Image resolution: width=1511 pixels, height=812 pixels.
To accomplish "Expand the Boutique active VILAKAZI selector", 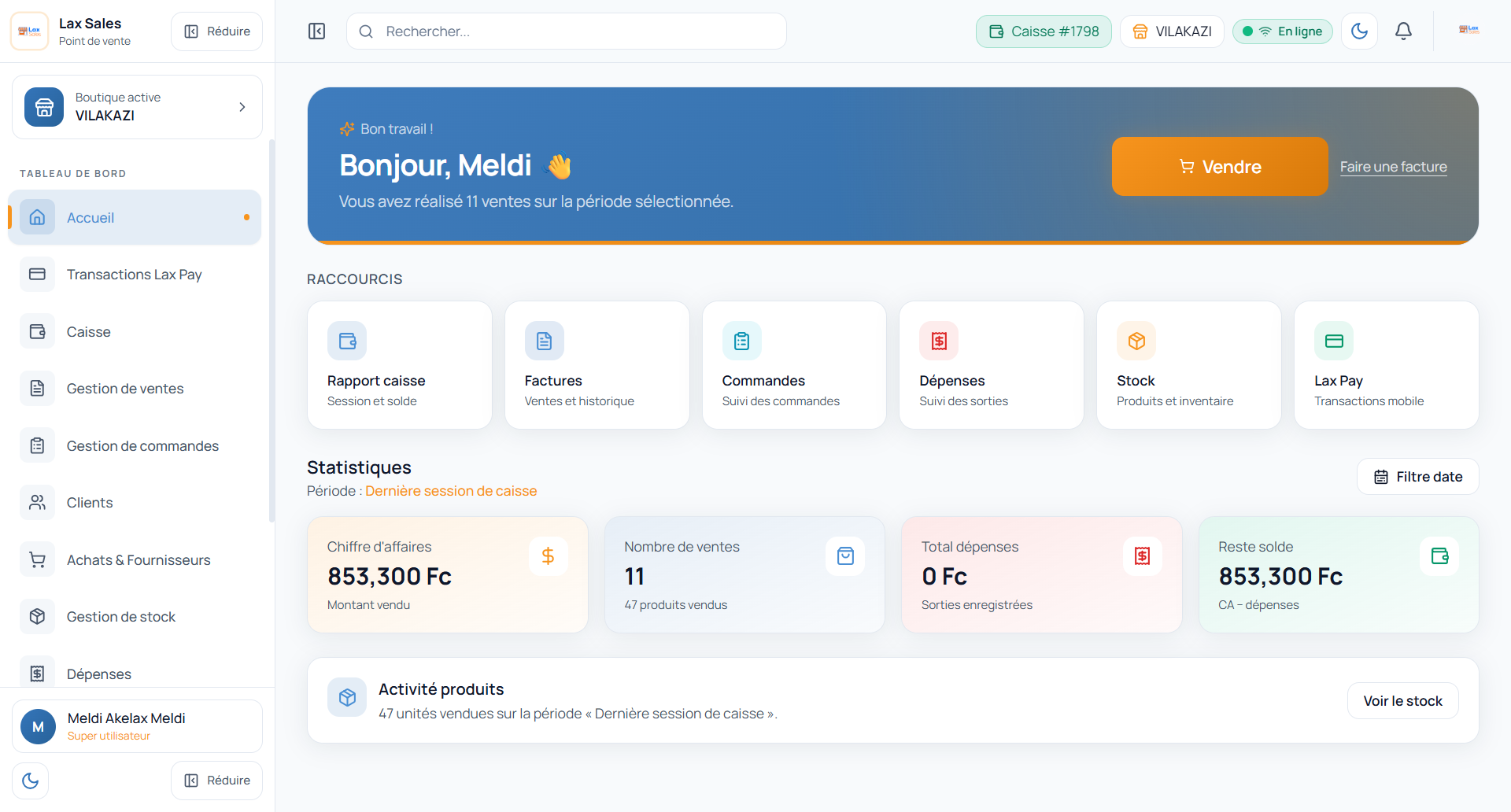I will click(137, 107).
